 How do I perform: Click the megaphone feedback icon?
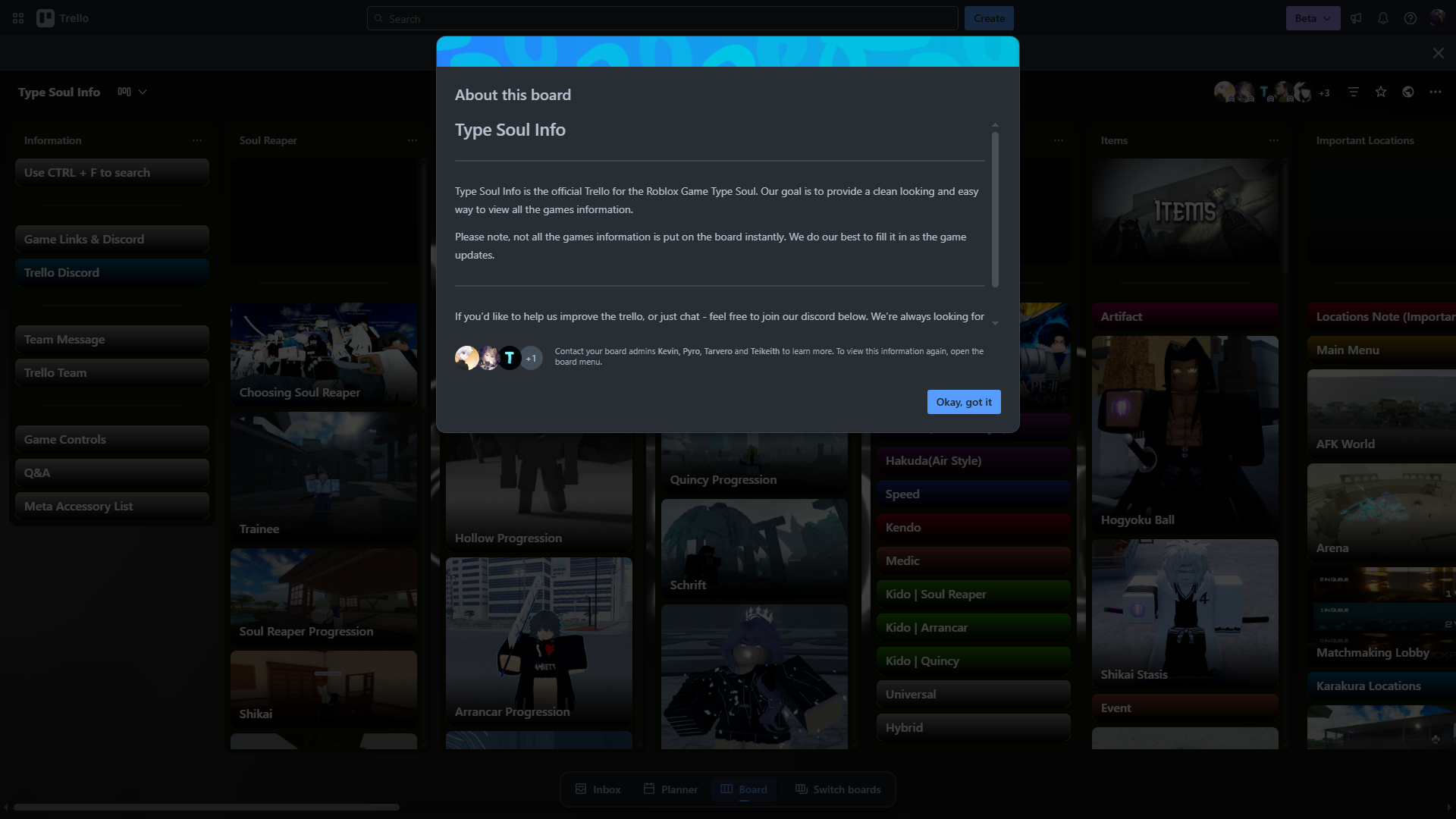tap(1356, 18)
